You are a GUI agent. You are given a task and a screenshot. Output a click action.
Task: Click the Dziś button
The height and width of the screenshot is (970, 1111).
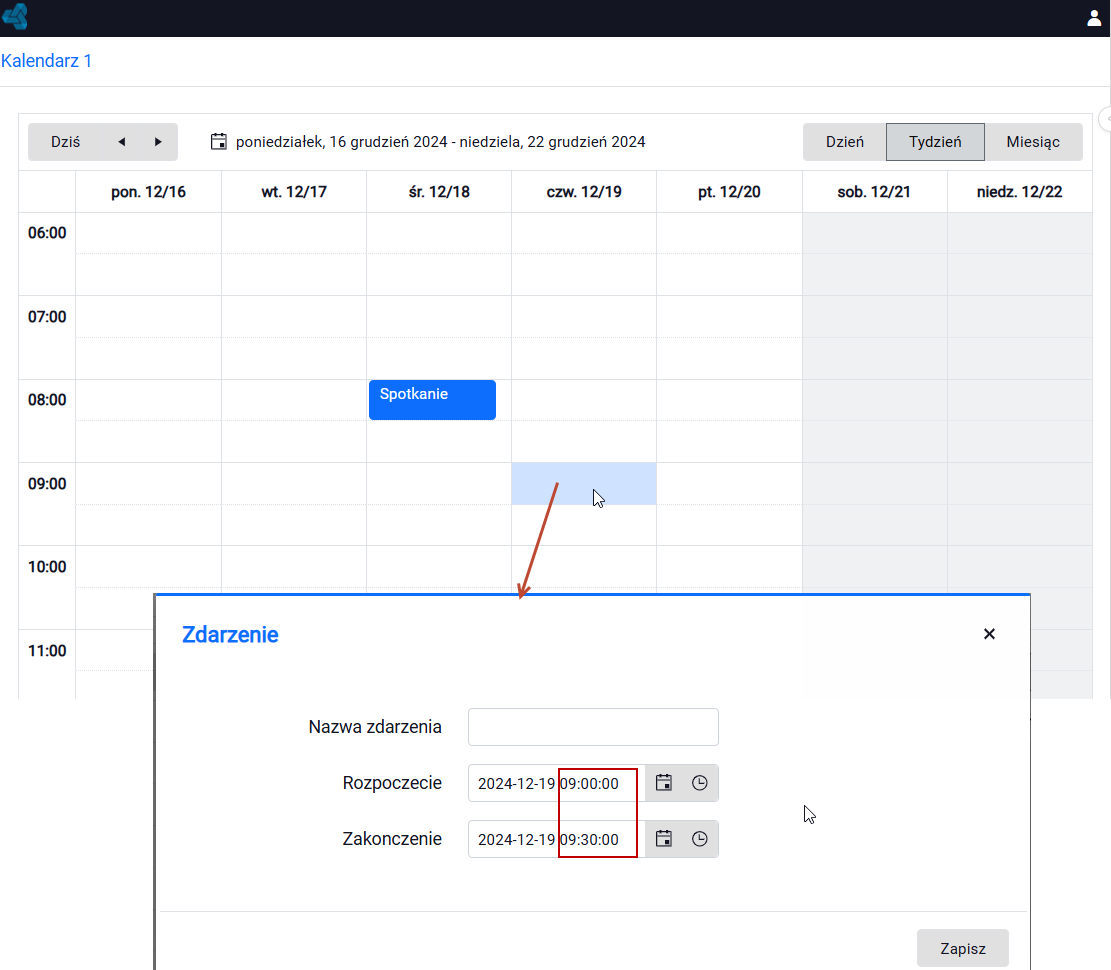coord(65,142)
